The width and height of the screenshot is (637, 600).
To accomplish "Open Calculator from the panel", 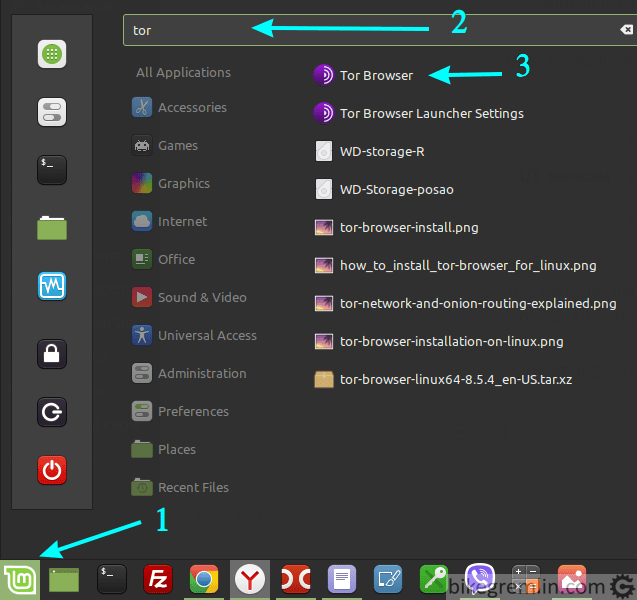I will [526, 579].
